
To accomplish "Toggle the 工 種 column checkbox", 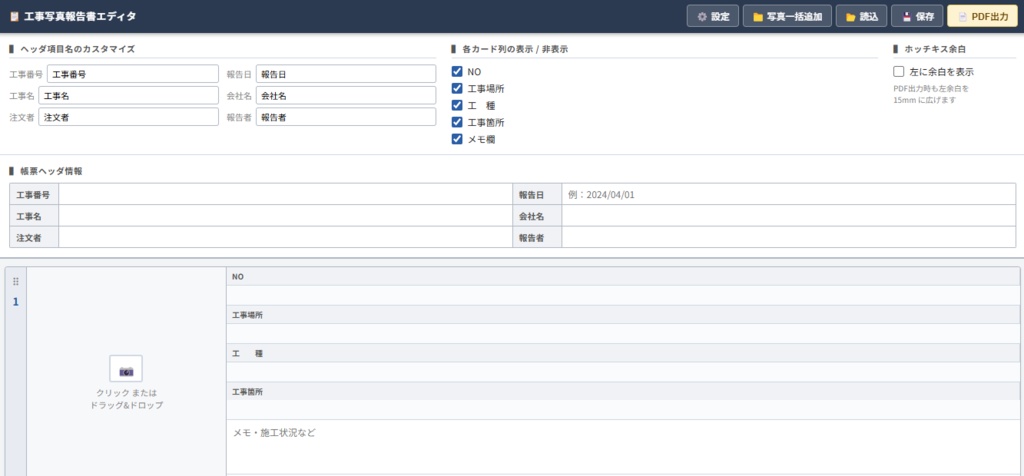I will 457,105.
